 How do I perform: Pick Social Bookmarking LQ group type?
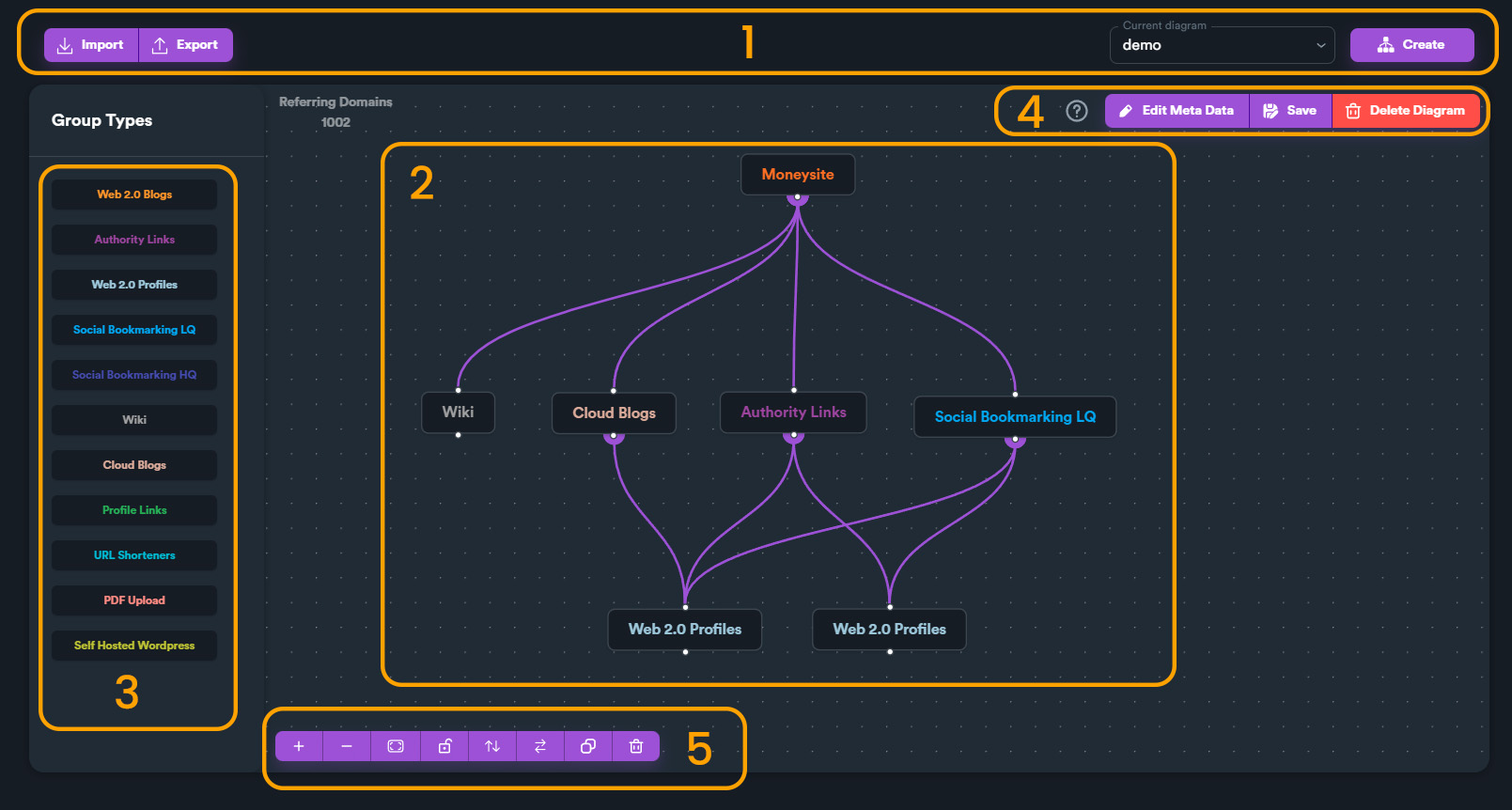tap(134, 330)
